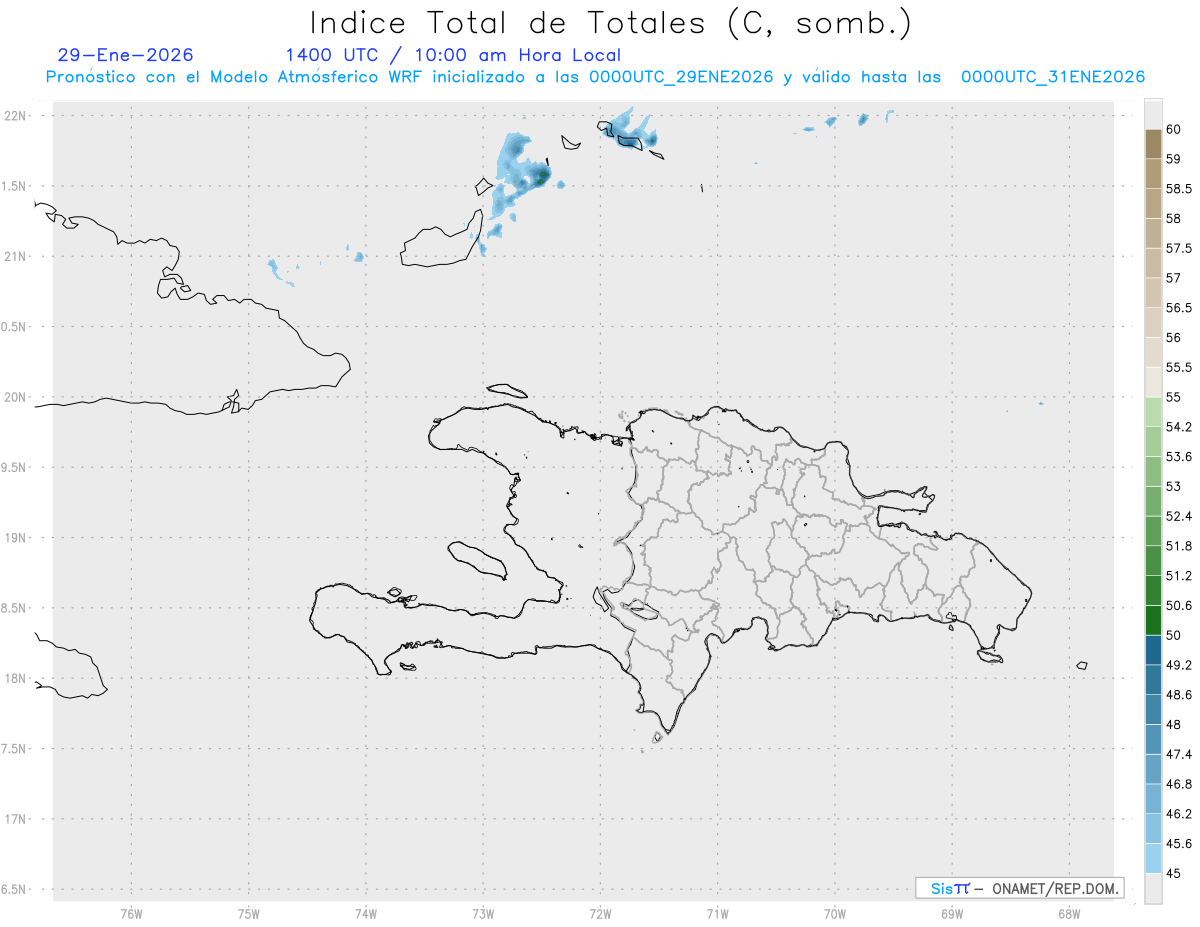Click the '73W' longitude axis label
The width and height of the screenshot is (1200, 927).
pyautogui.click(x=483, y=913)
